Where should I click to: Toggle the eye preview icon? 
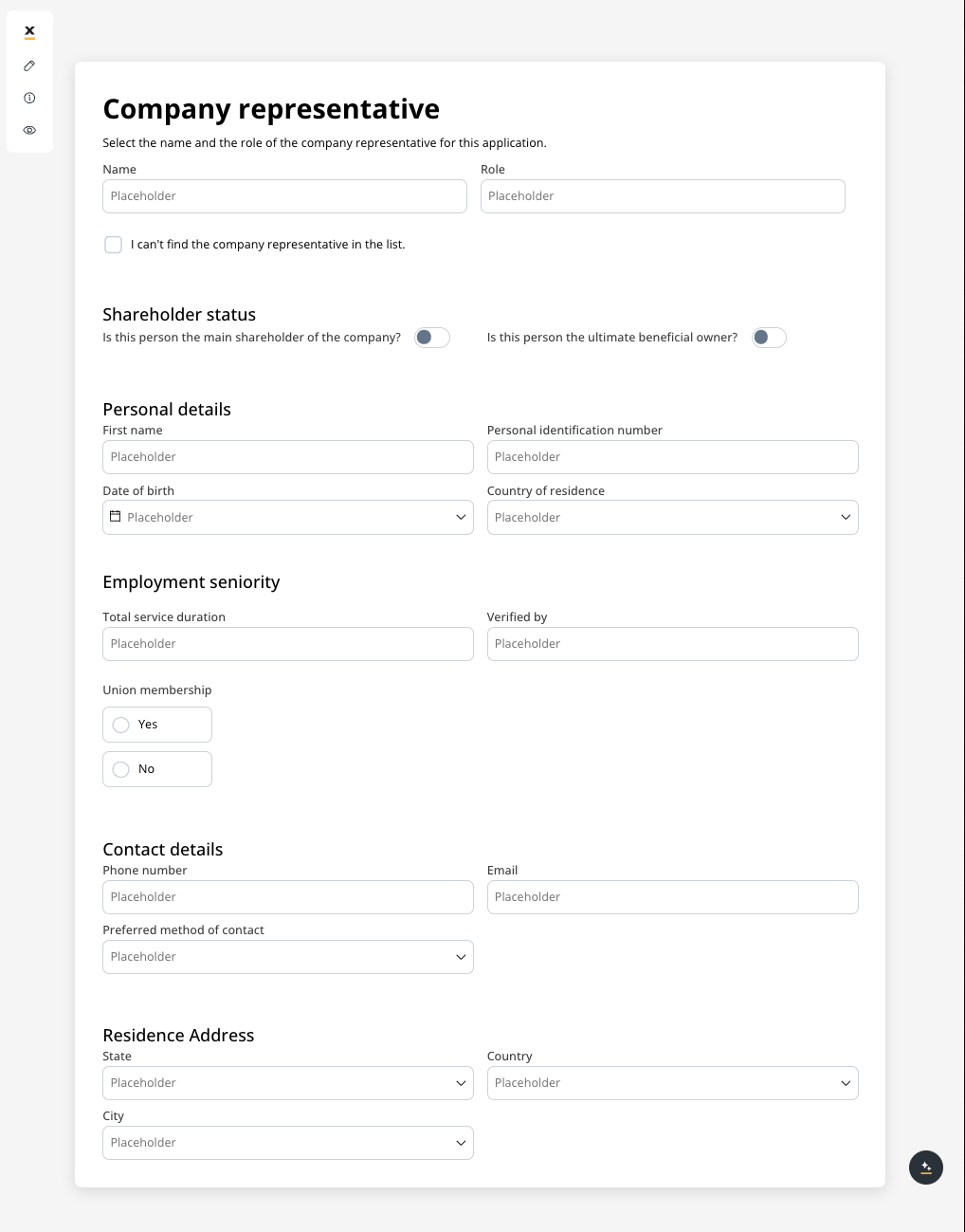29,130
